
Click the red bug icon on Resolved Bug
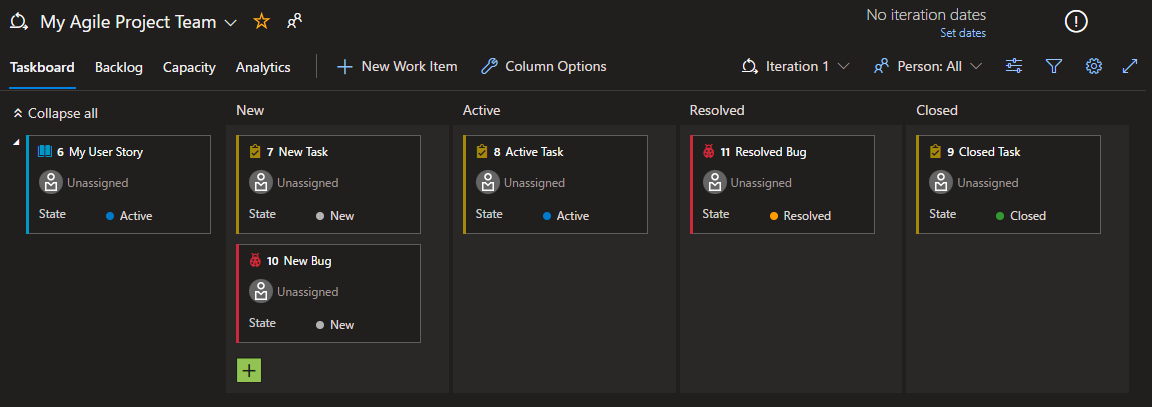(x=710, y=152)
